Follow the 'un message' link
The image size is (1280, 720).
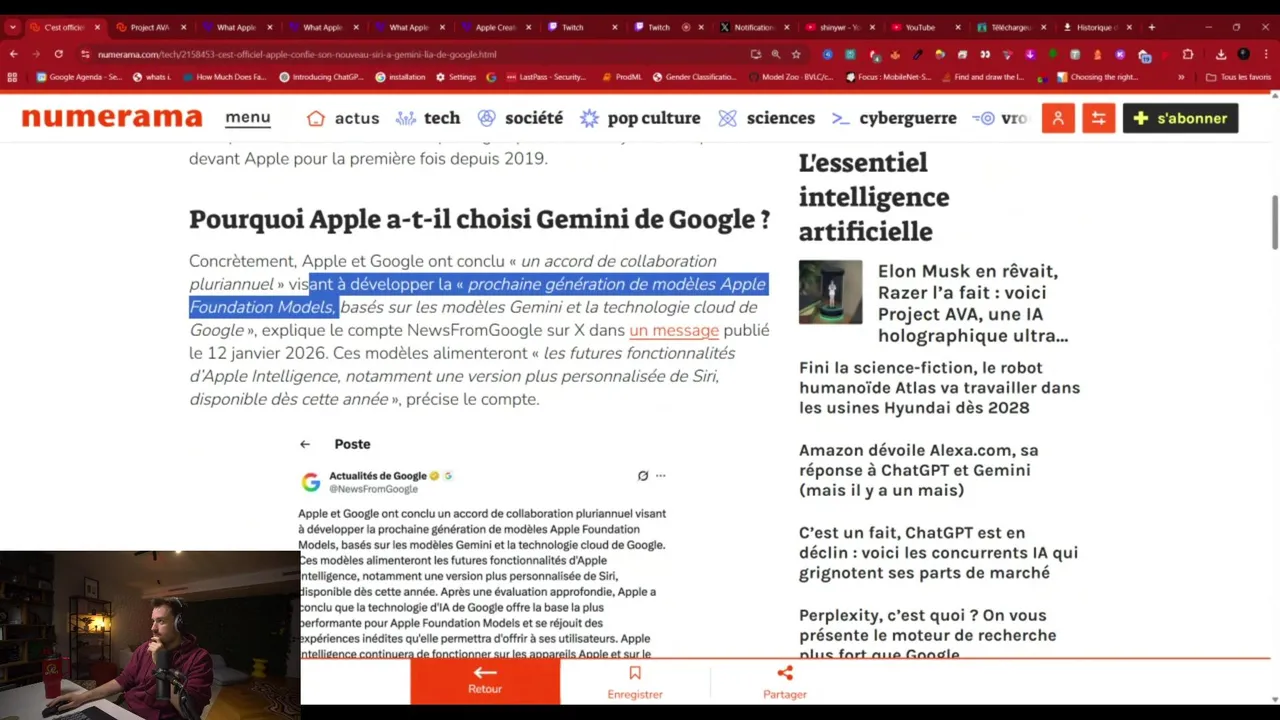point(674,330)
